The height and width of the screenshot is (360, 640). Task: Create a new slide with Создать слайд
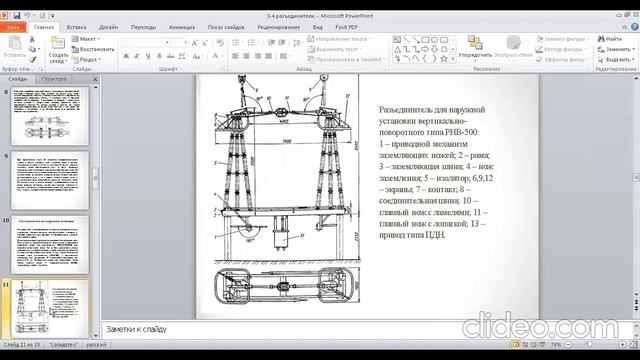click(58, 50)
